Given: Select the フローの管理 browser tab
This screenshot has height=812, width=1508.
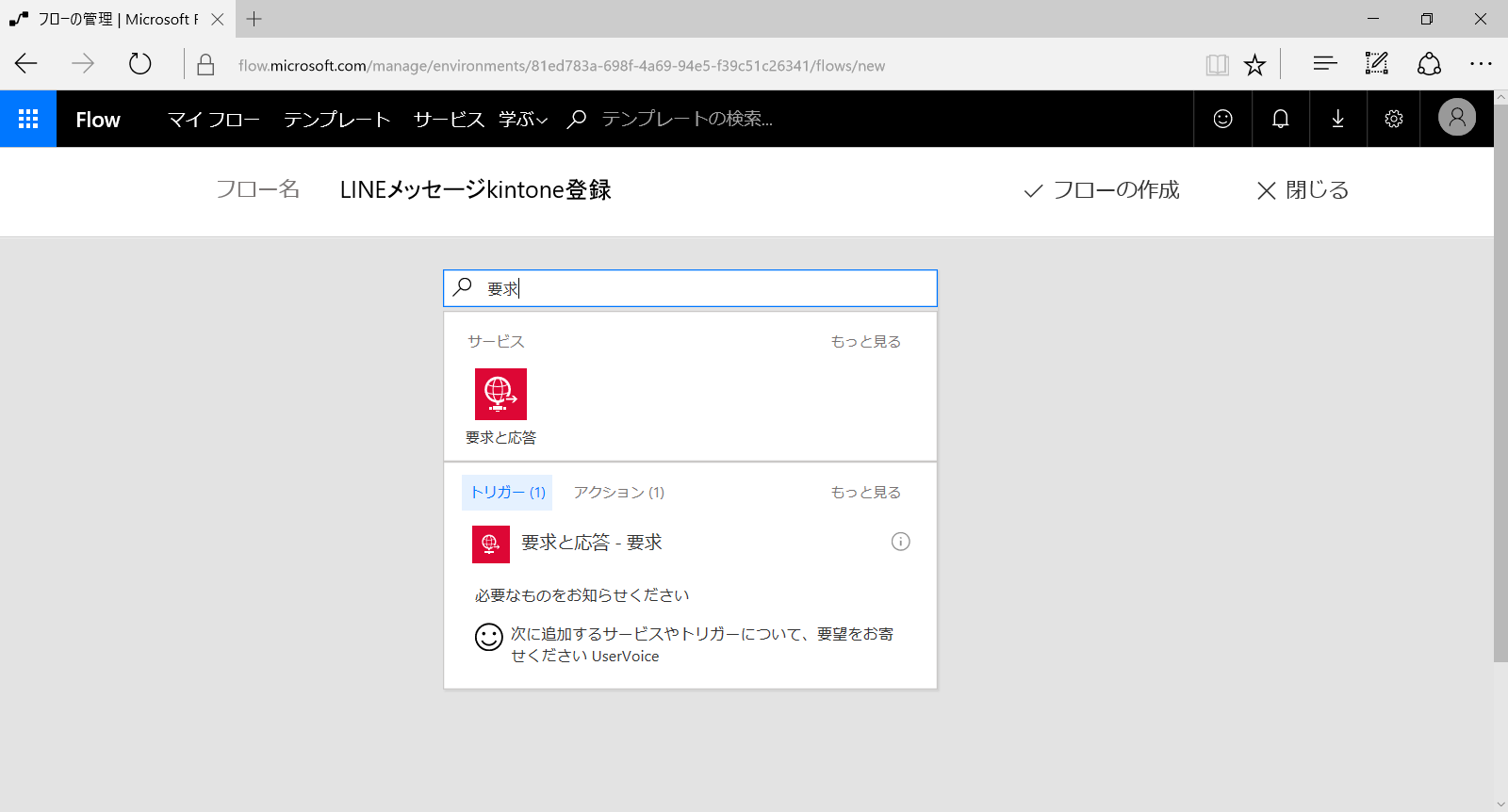Looking at the screenshot, I should point(118,19).
